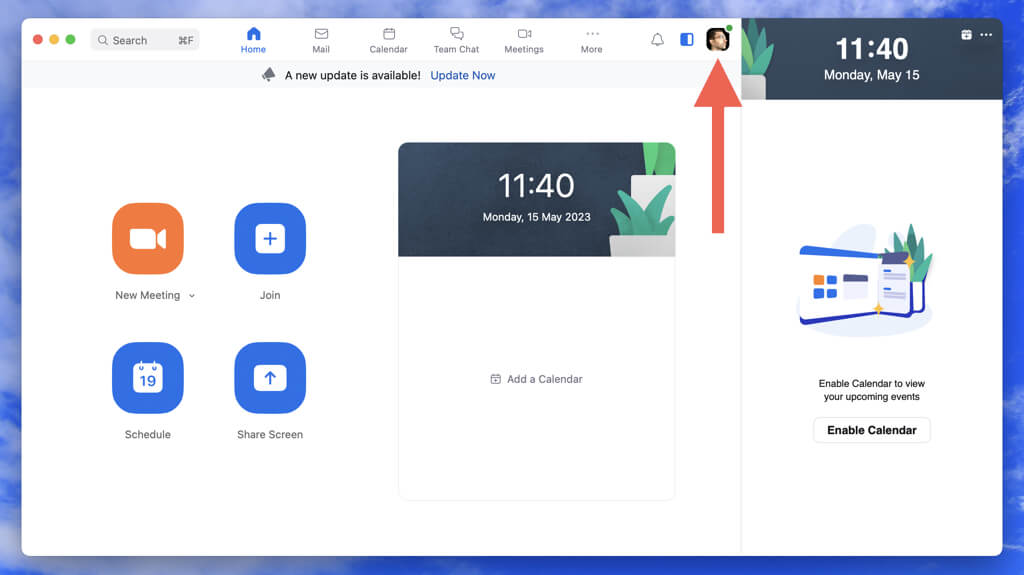Click the Join meeting icon
Image resolution: width=1024 pixels, height=575 pixels.
[270, 238]
